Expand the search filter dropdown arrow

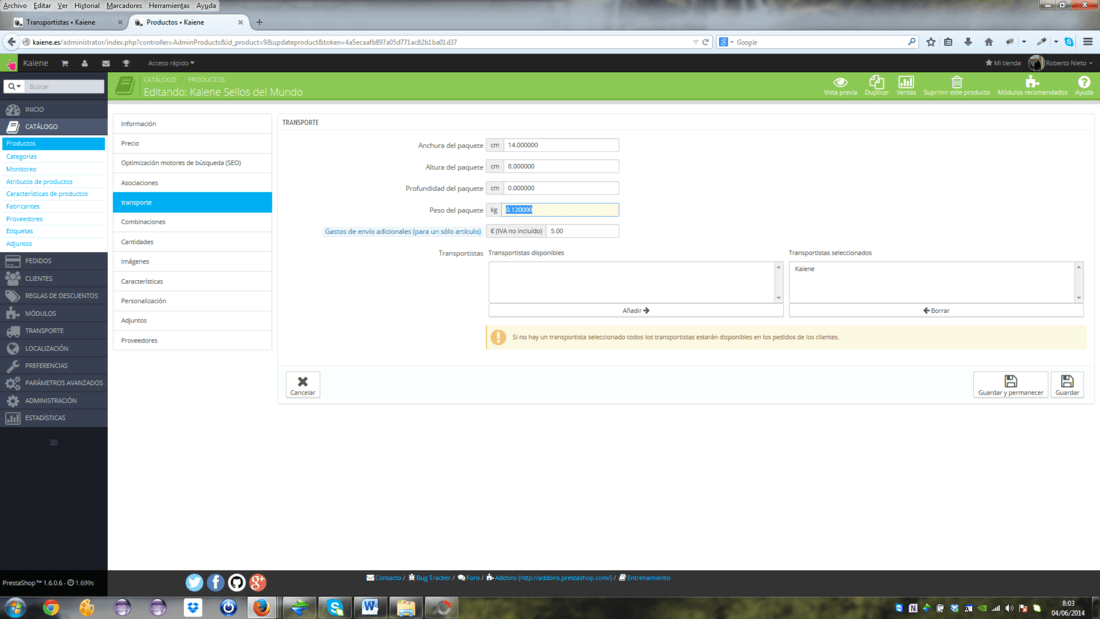click(13, 86)
